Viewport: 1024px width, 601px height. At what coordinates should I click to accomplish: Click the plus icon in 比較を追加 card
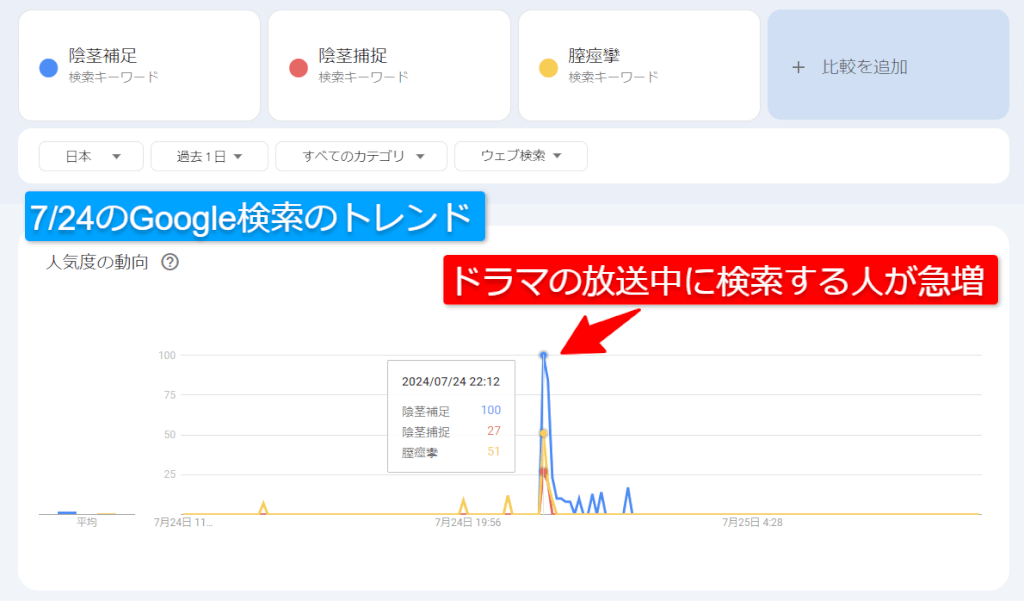799,65
